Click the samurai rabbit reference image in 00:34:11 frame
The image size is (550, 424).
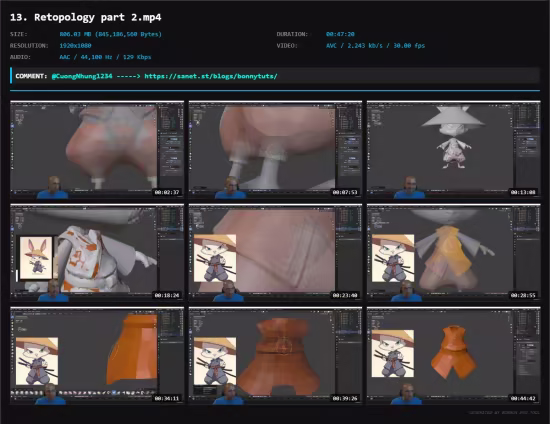(37, 361)
